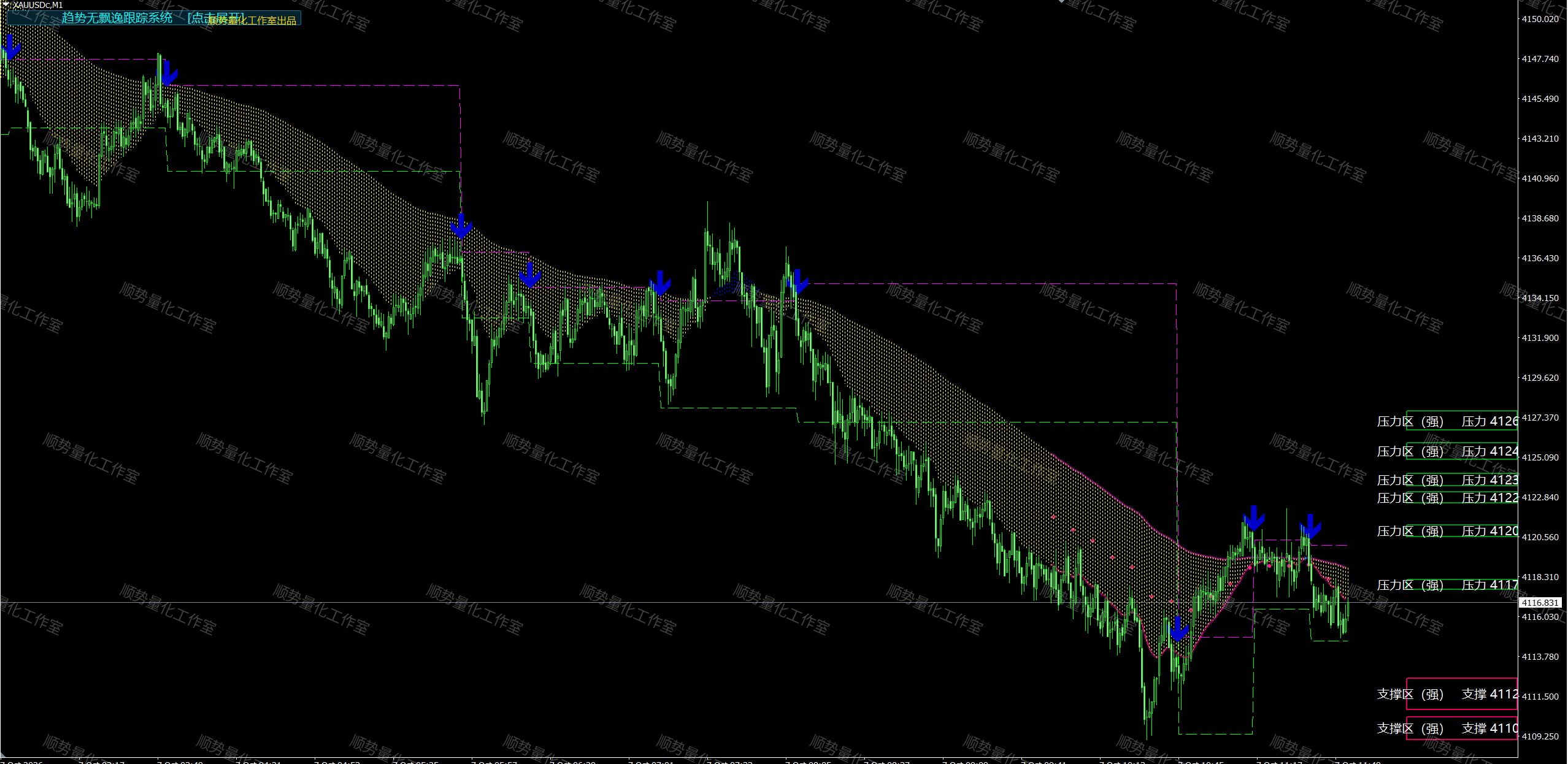Select the 压力区（强）压力 4117 label
The width and height of the screenshot is (1568, 764).
tap(1447, 585)
